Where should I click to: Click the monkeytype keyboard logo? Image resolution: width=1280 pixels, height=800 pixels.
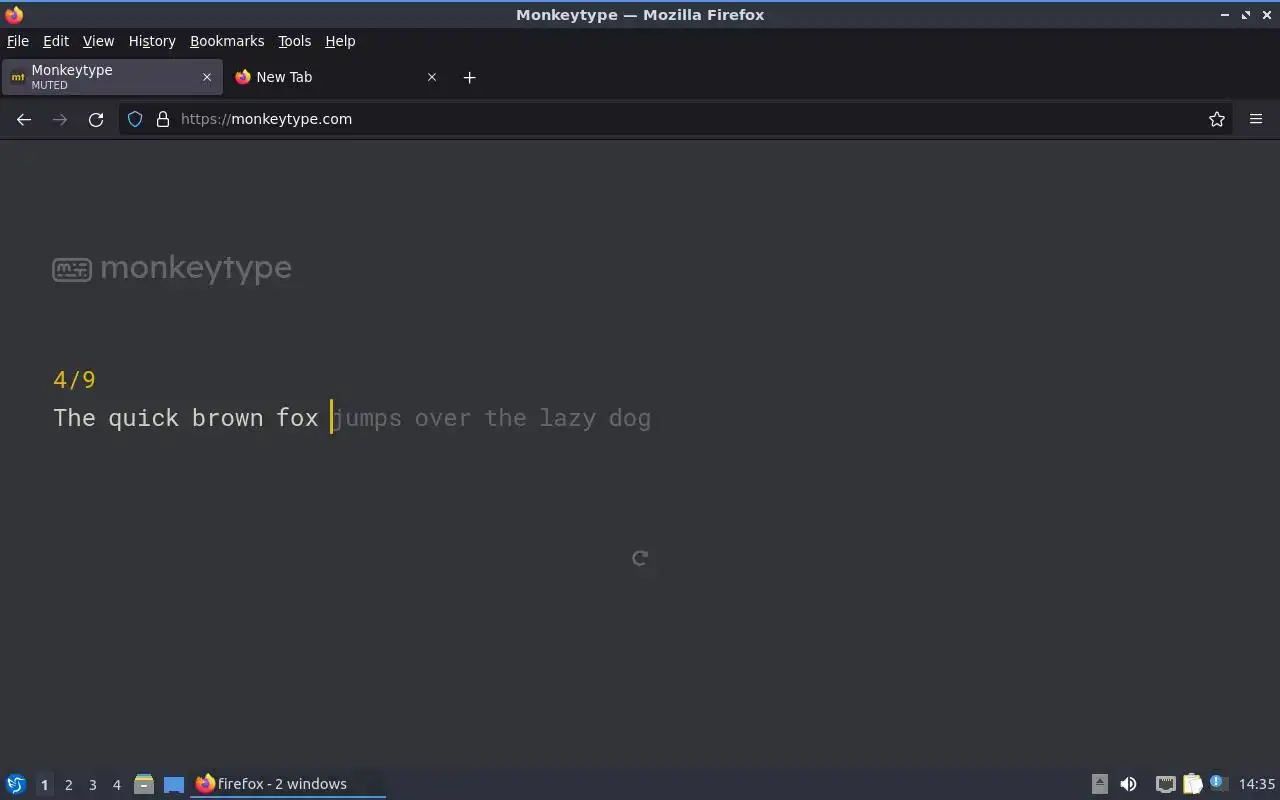pos(72,270)
